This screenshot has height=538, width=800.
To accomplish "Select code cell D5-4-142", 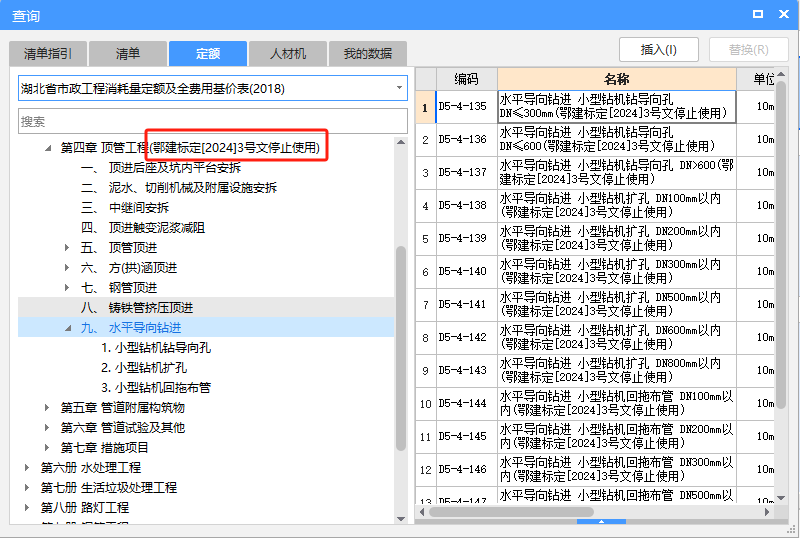I will tap(466, 337).
